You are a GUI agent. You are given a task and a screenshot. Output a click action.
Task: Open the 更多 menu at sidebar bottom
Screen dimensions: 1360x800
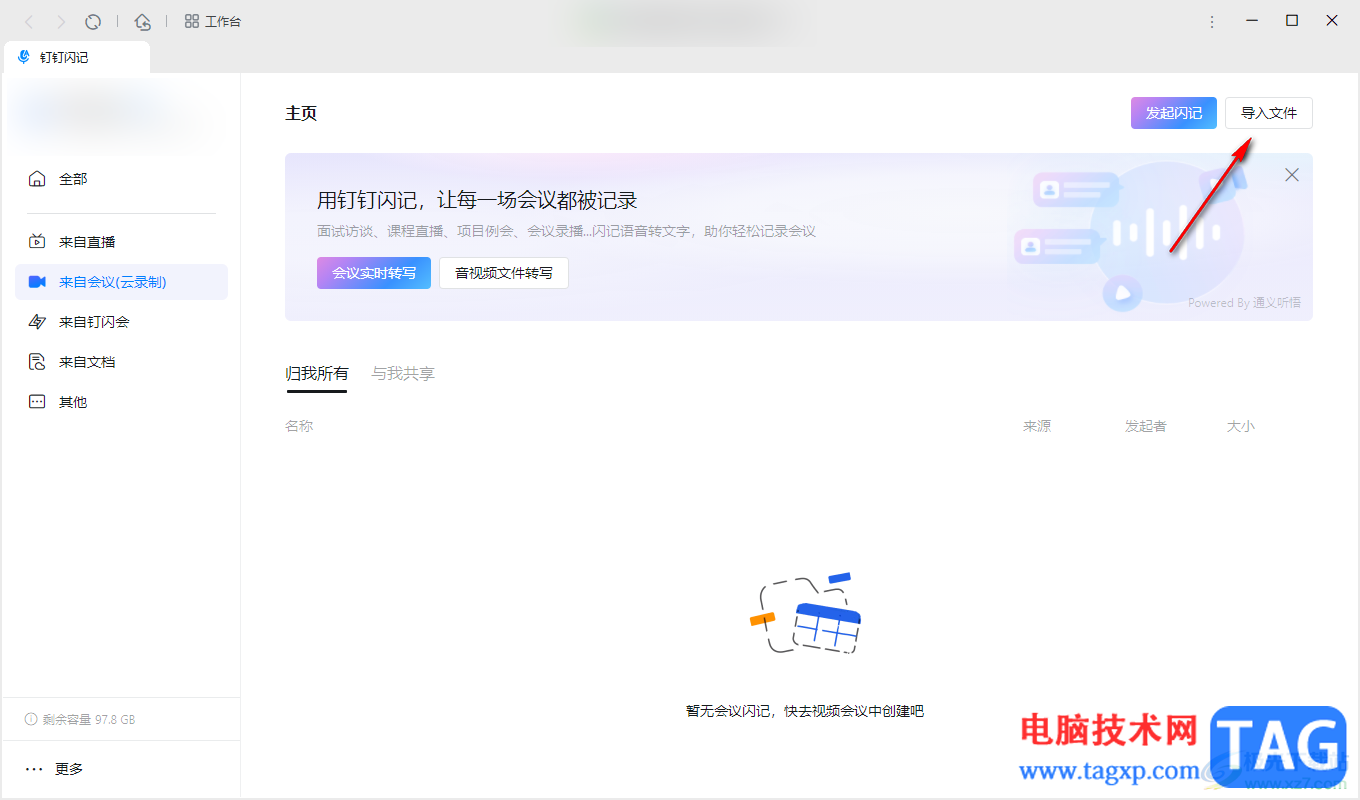pyautogui.click(x=55, y=769)
